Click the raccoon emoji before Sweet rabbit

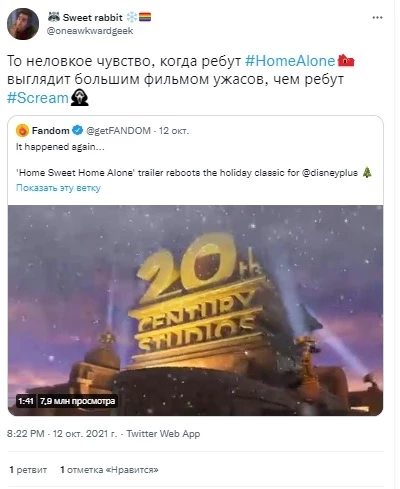click(54, 17)
